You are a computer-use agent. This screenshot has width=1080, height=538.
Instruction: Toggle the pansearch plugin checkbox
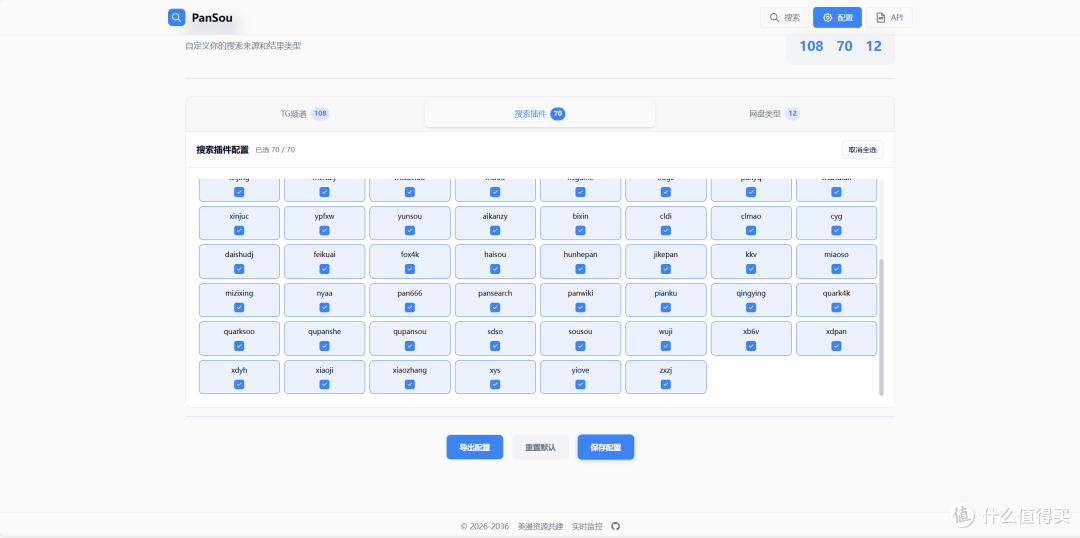pyautogui.click(x=495, y=307)
